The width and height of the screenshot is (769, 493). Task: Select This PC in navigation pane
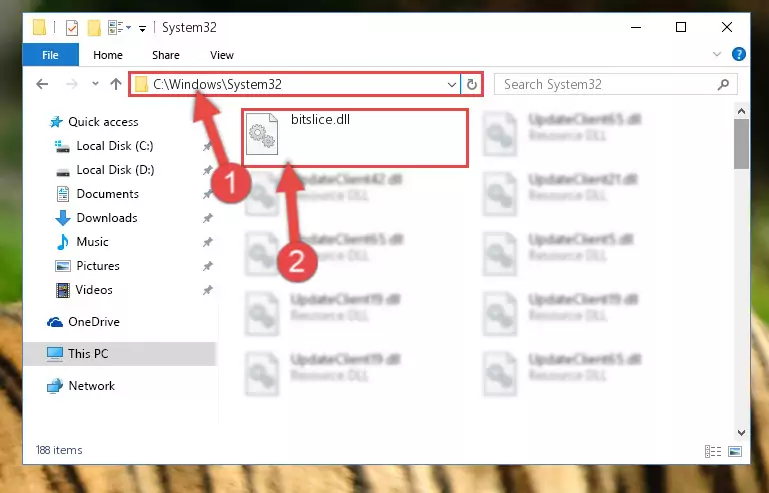click(120, 354)
